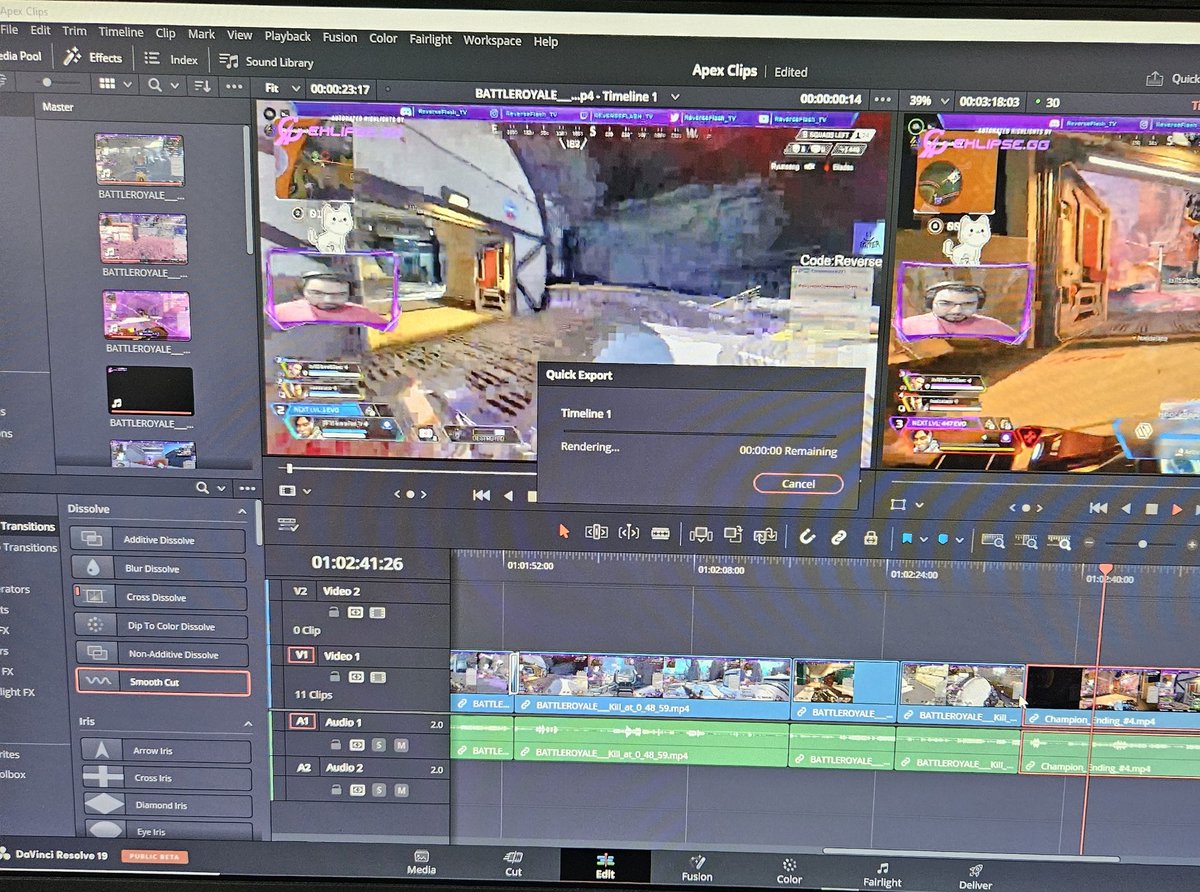Open the Sound Library panel
Image resolution: width=1200 pixels, height=892 pixels.
pos(266,61)
